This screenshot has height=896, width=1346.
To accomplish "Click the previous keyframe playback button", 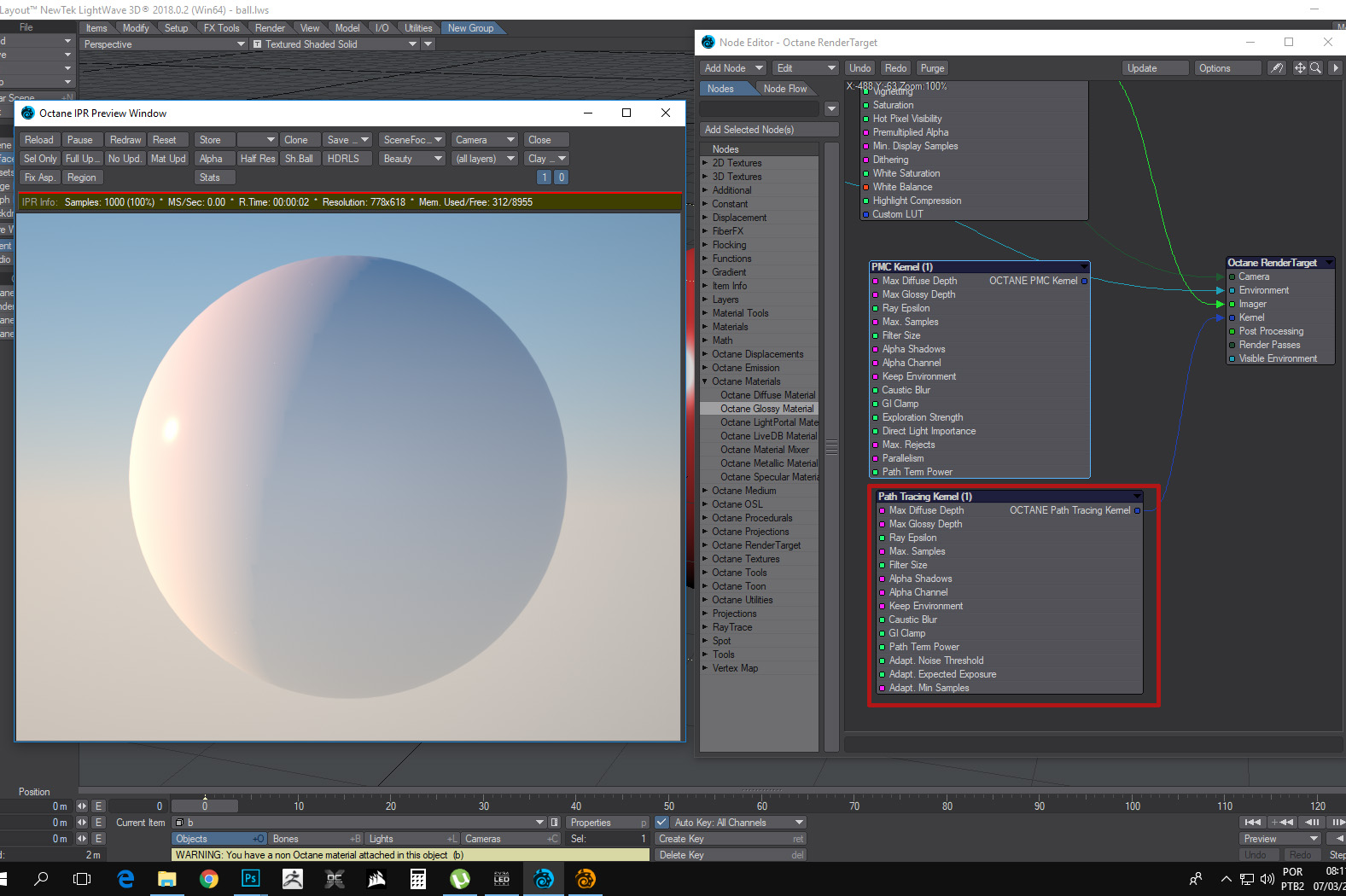I will coord(1282,823).
